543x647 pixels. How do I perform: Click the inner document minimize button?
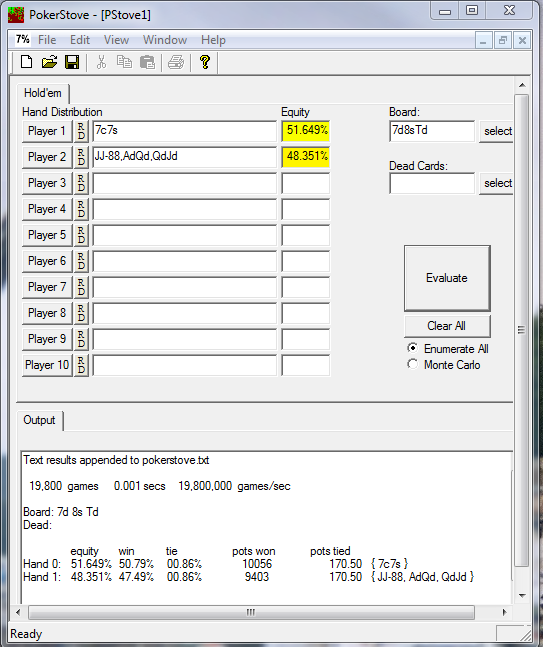tap(483, 40)
